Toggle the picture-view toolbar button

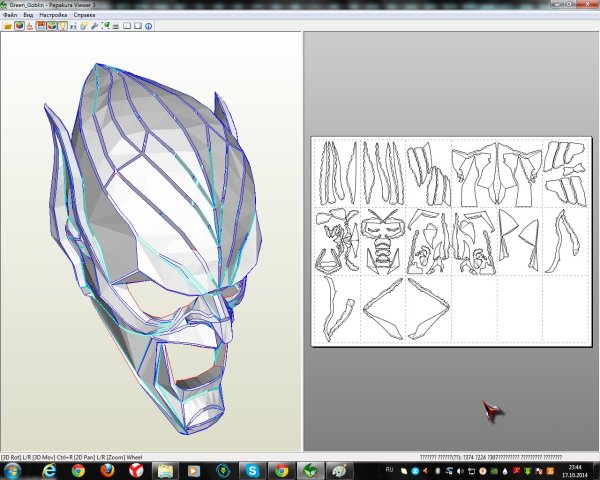[41, 26]
